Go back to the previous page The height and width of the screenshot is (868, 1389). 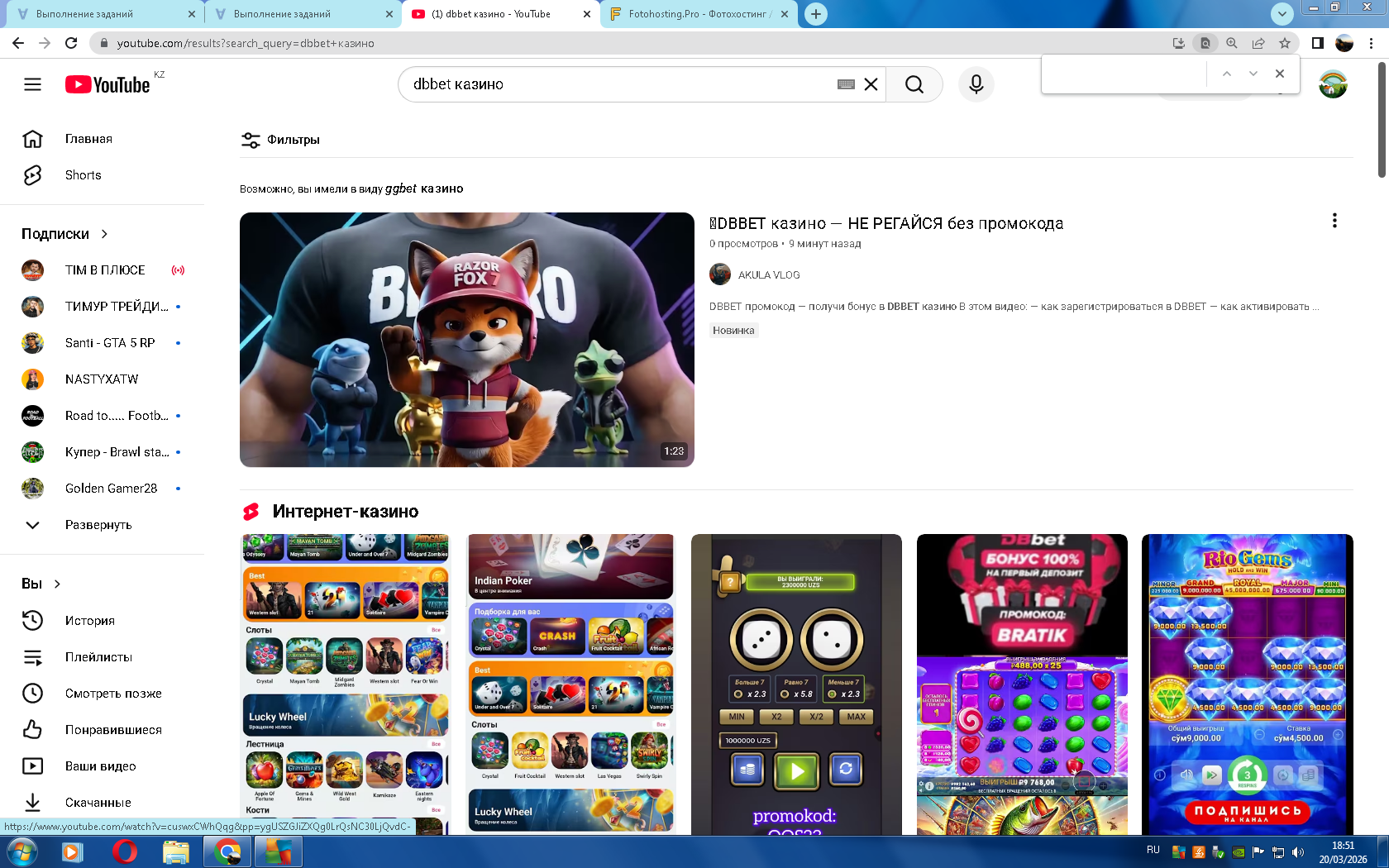[x=18, y=43]
